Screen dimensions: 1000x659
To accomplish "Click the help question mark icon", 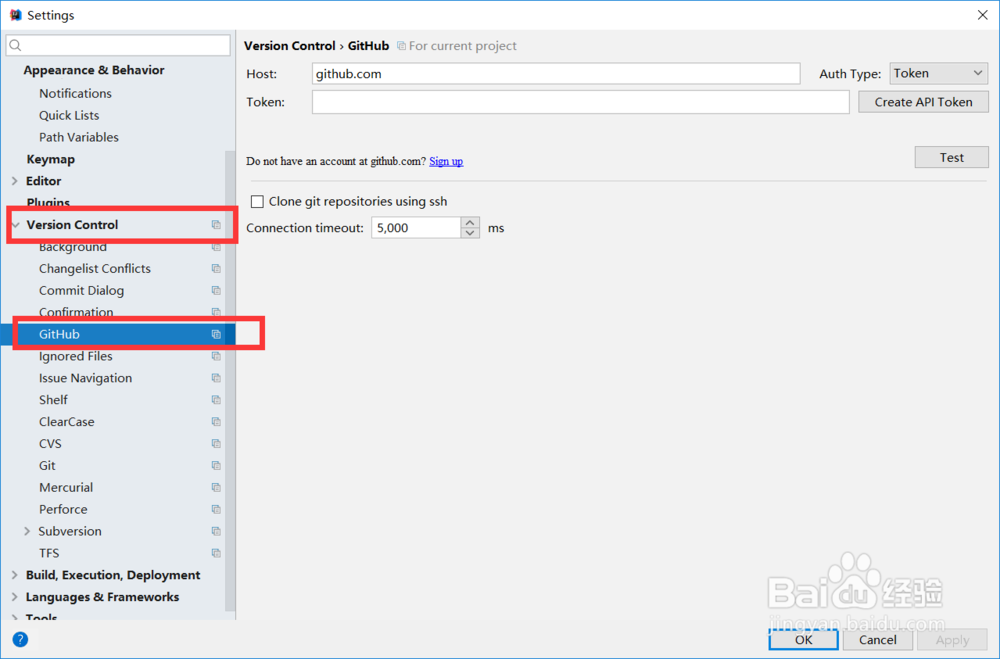I will [20, 639].
